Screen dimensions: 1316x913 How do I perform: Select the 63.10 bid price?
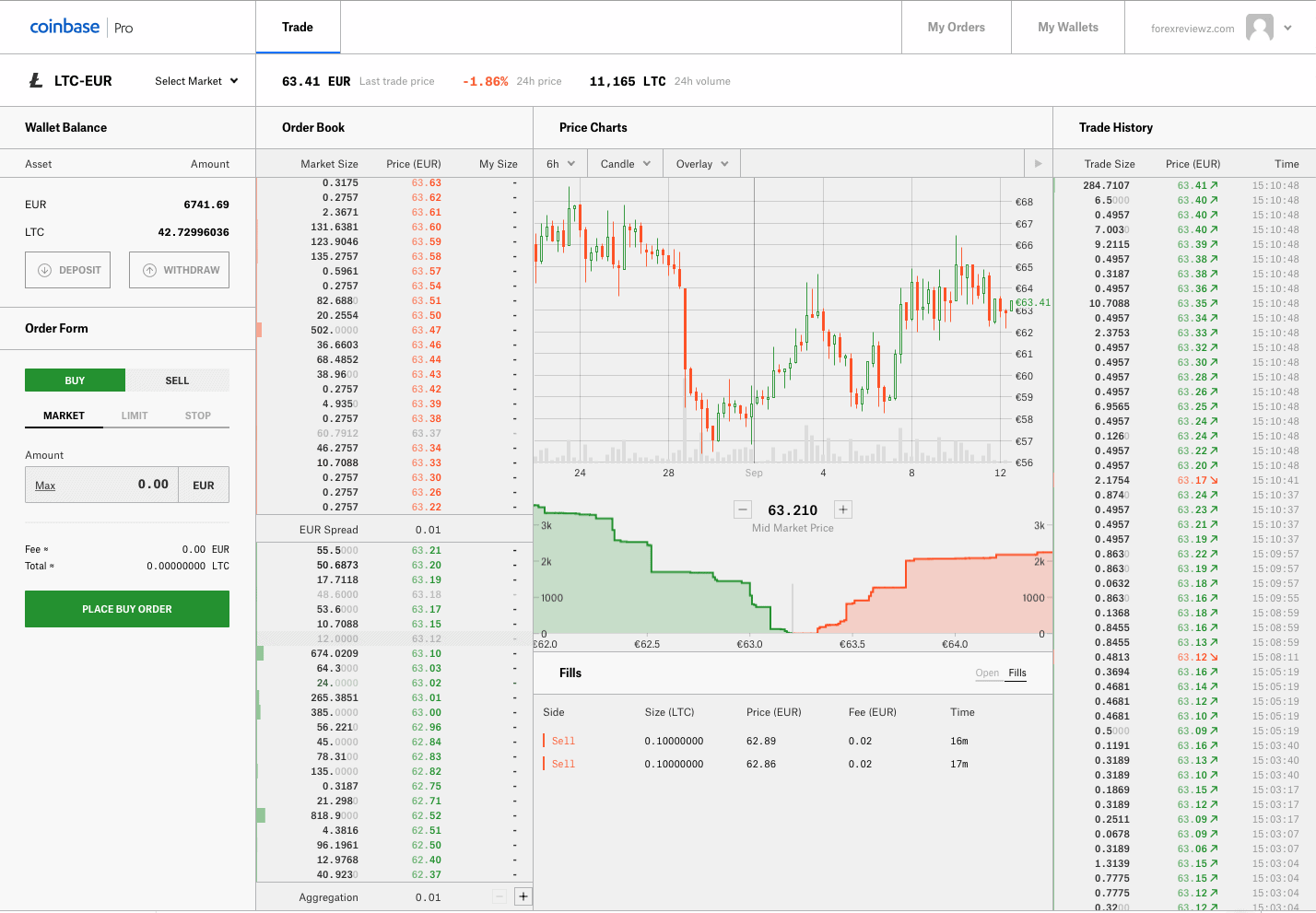pos(427,653)
